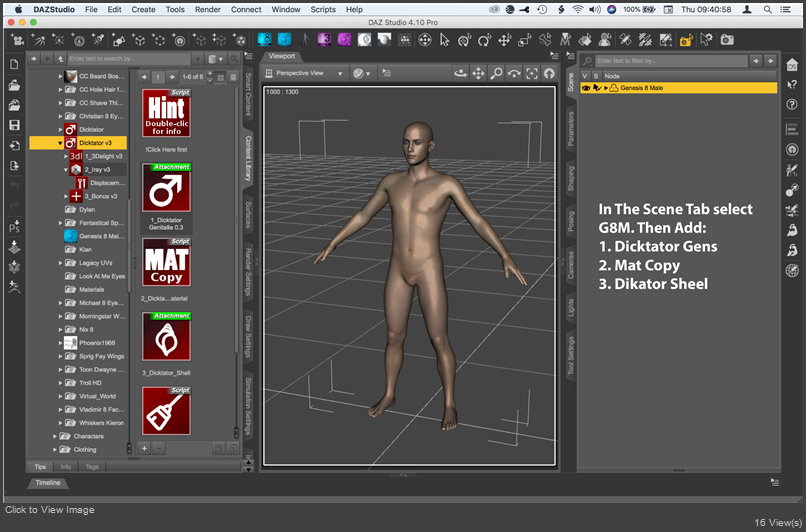
Task: Frame the selected object in viewport
Action: click(532, 74)
